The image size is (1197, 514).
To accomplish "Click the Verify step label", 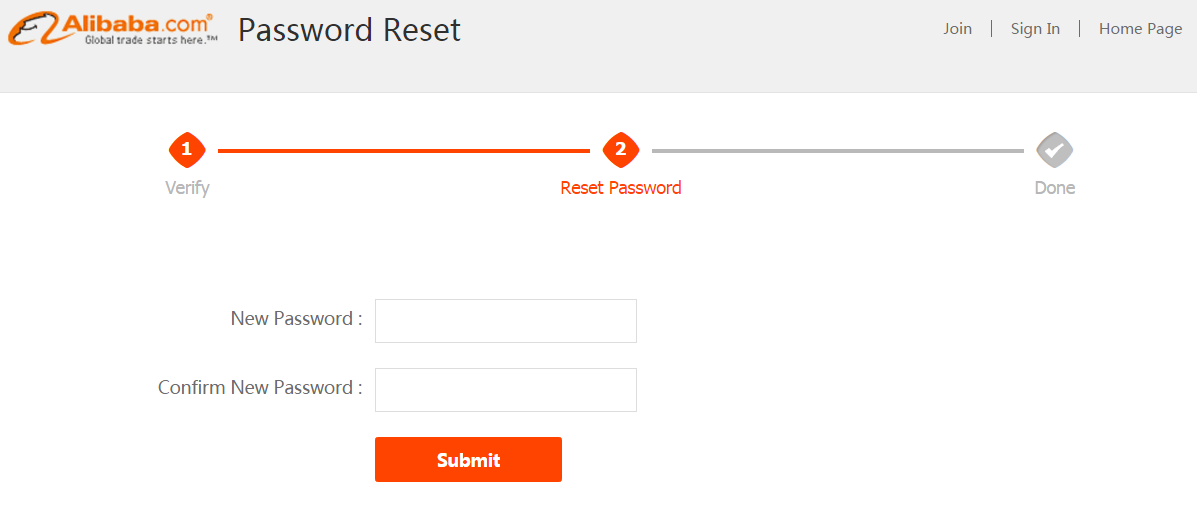I will (187, 188).
